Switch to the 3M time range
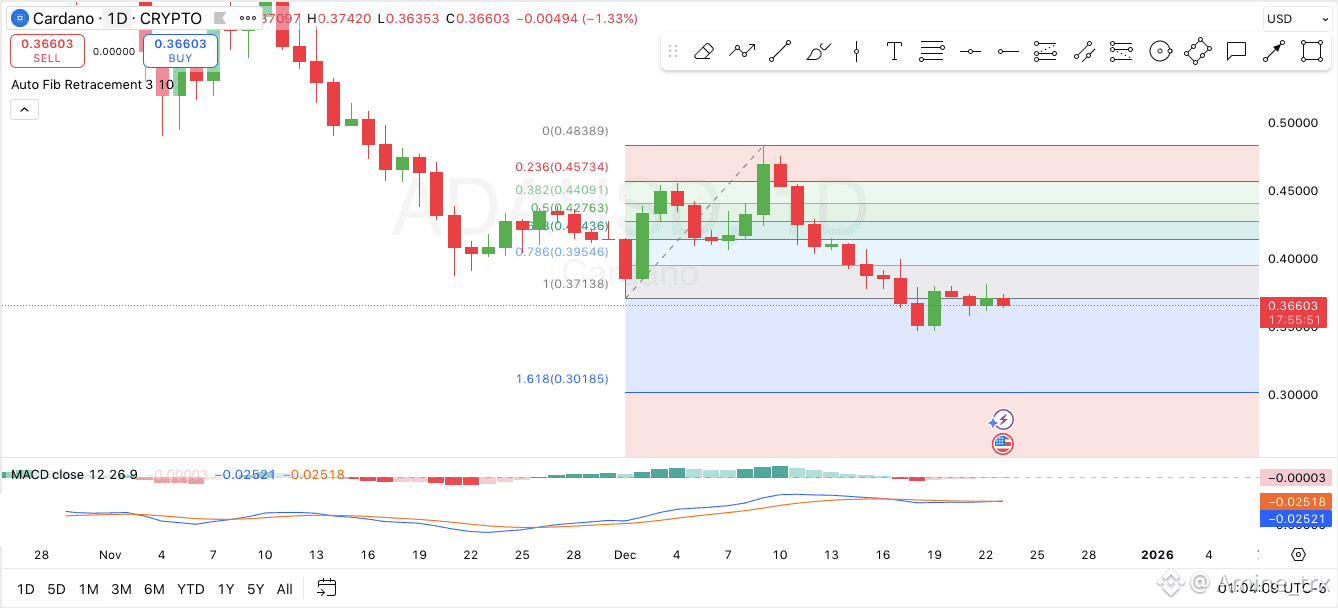This screenshot has height=608, width=1338. pyautogui.click(x=121, y=589)
